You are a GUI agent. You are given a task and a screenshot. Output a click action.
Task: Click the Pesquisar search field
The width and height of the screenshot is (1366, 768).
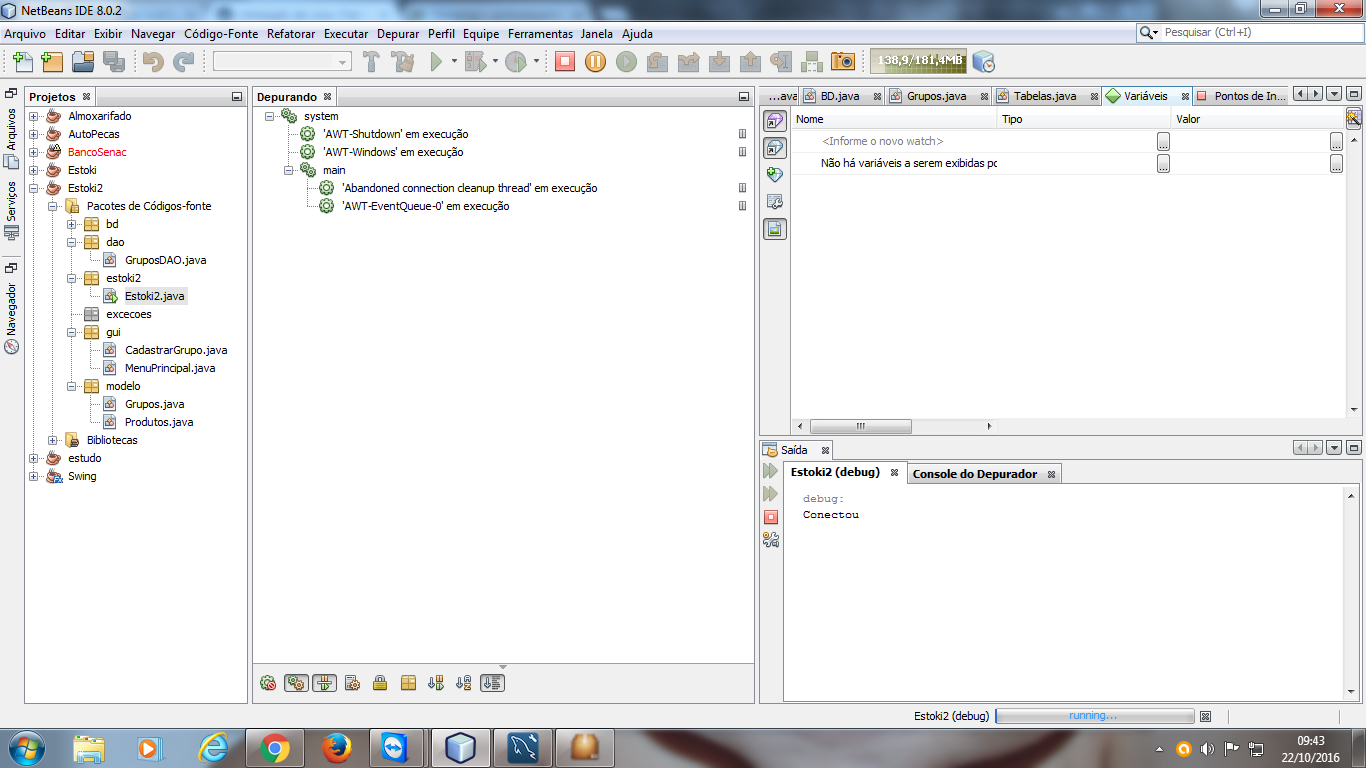[x=1262, y=32]
